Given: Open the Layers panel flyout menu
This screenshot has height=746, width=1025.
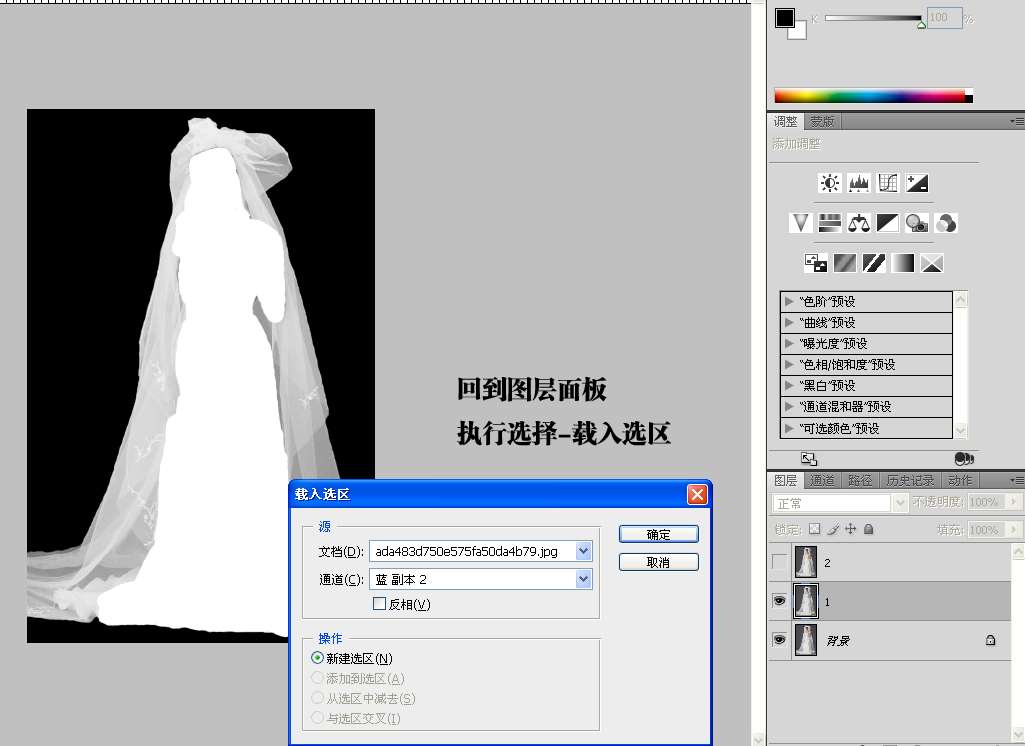Looking at the screenshot, I should (1017, 480).
